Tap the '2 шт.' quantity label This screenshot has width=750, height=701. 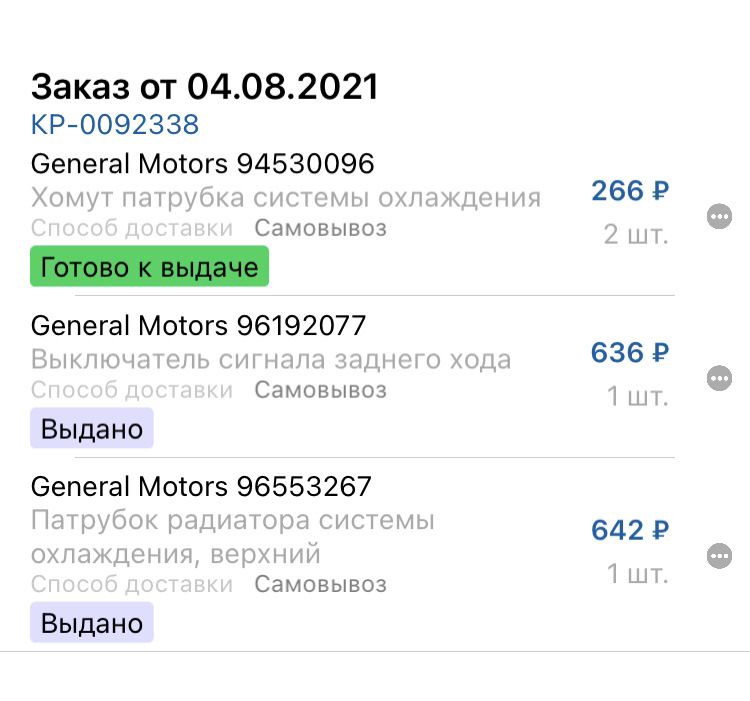click(x=636, y=235)
